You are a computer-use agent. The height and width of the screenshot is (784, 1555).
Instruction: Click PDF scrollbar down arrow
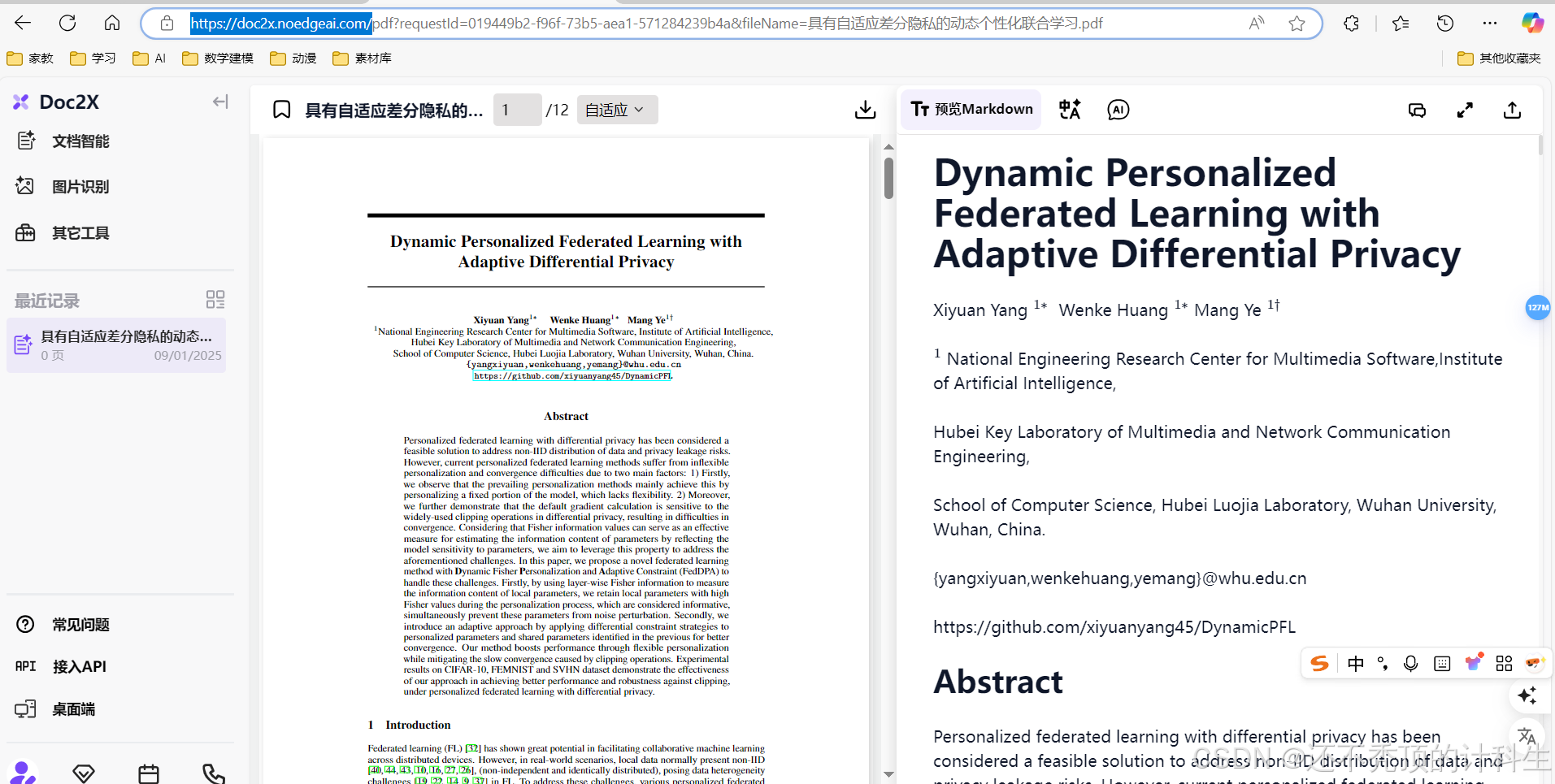(888, 775)
